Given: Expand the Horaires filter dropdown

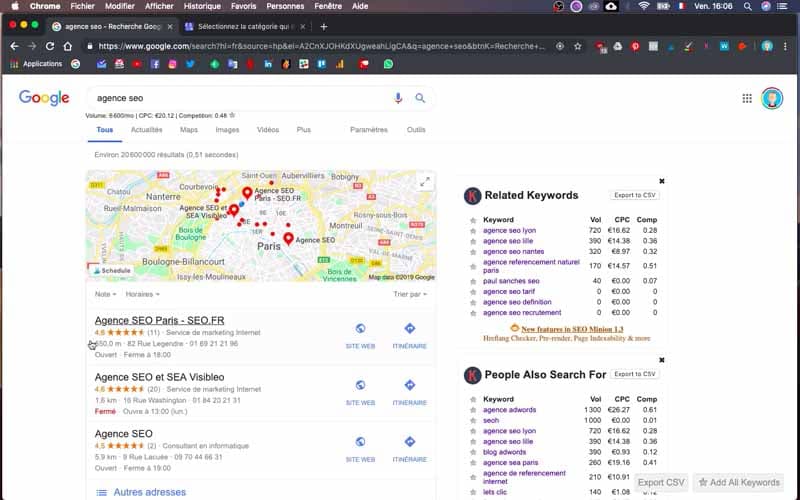Looking at the screenshot, I should (x=142, y=294).
